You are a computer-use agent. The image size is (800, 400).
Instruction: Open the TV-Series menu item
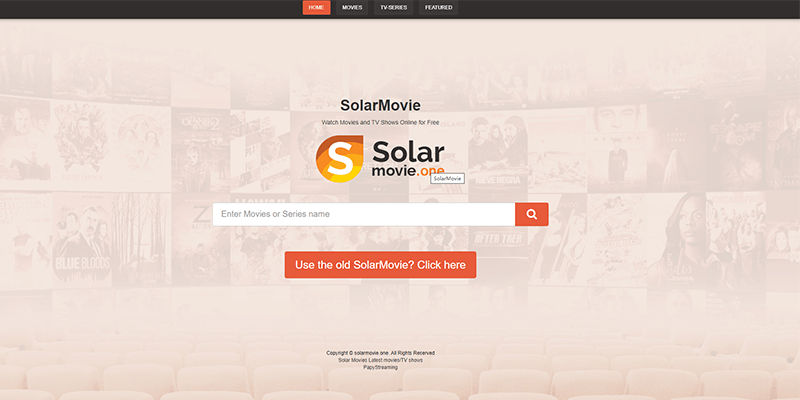point(393,8)
